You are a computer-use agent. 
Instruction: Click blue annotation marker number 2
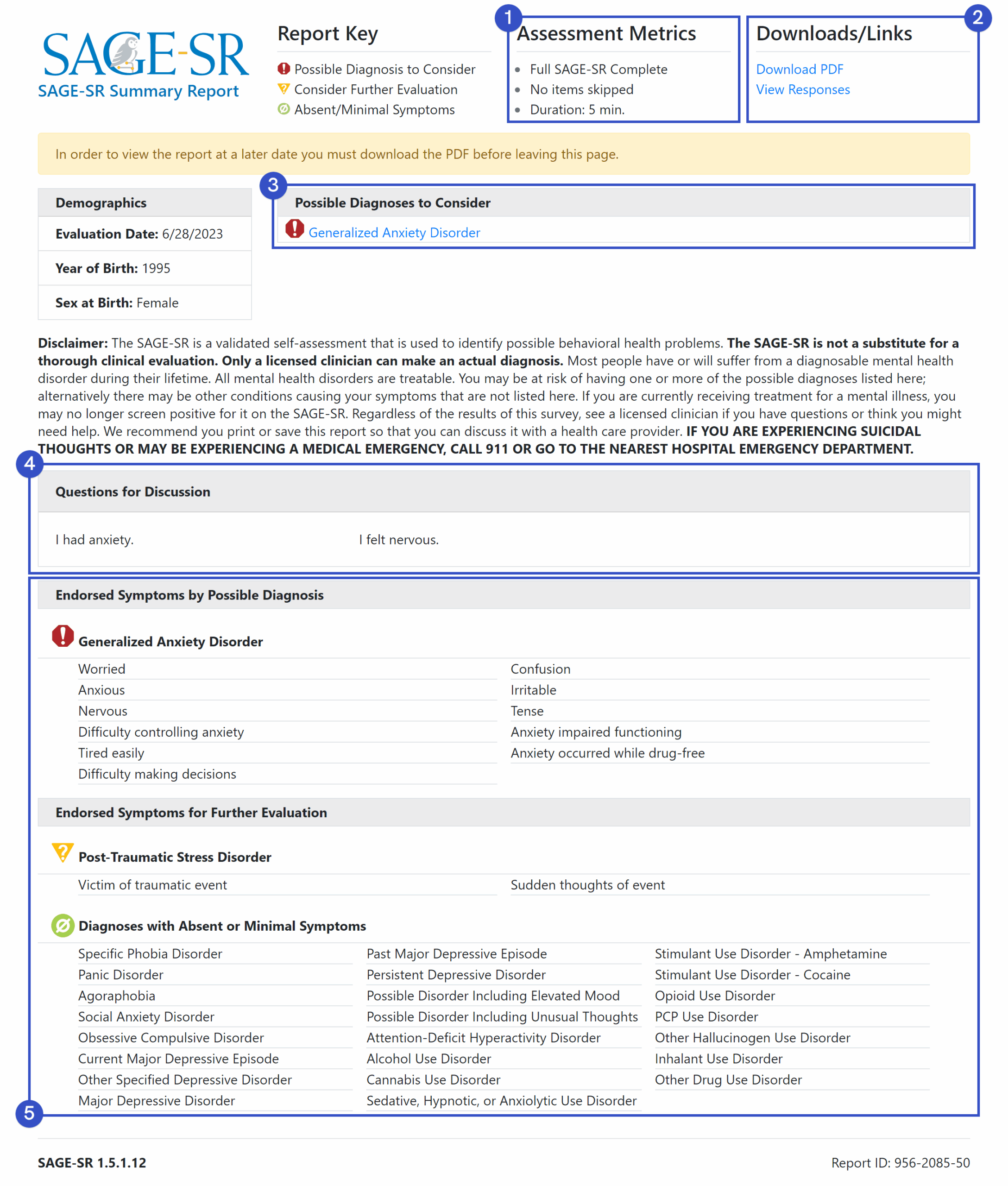(977, 18)
